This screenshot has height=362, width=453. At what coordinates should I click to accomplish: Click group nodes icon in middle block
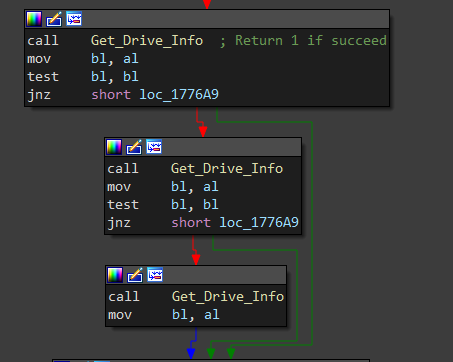click(x=154, y=147)
